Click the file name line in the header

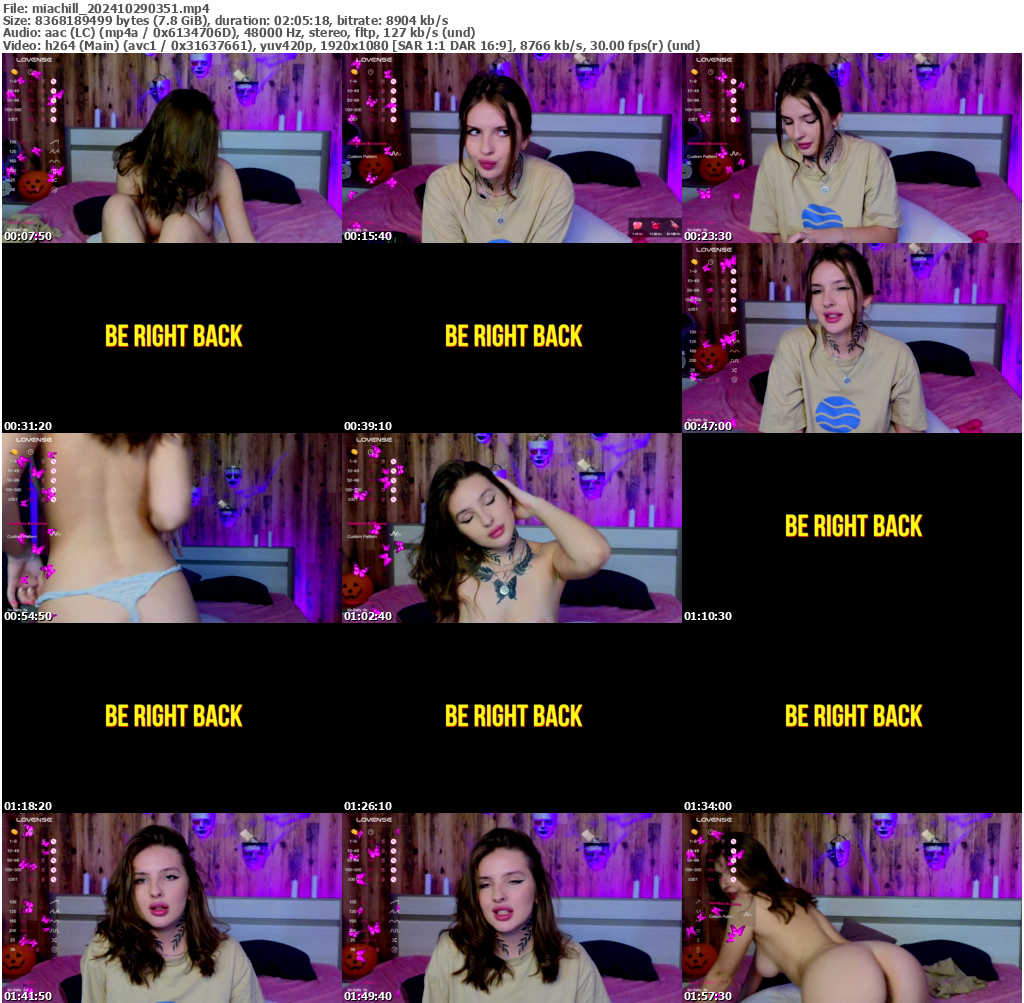[106, 8]
